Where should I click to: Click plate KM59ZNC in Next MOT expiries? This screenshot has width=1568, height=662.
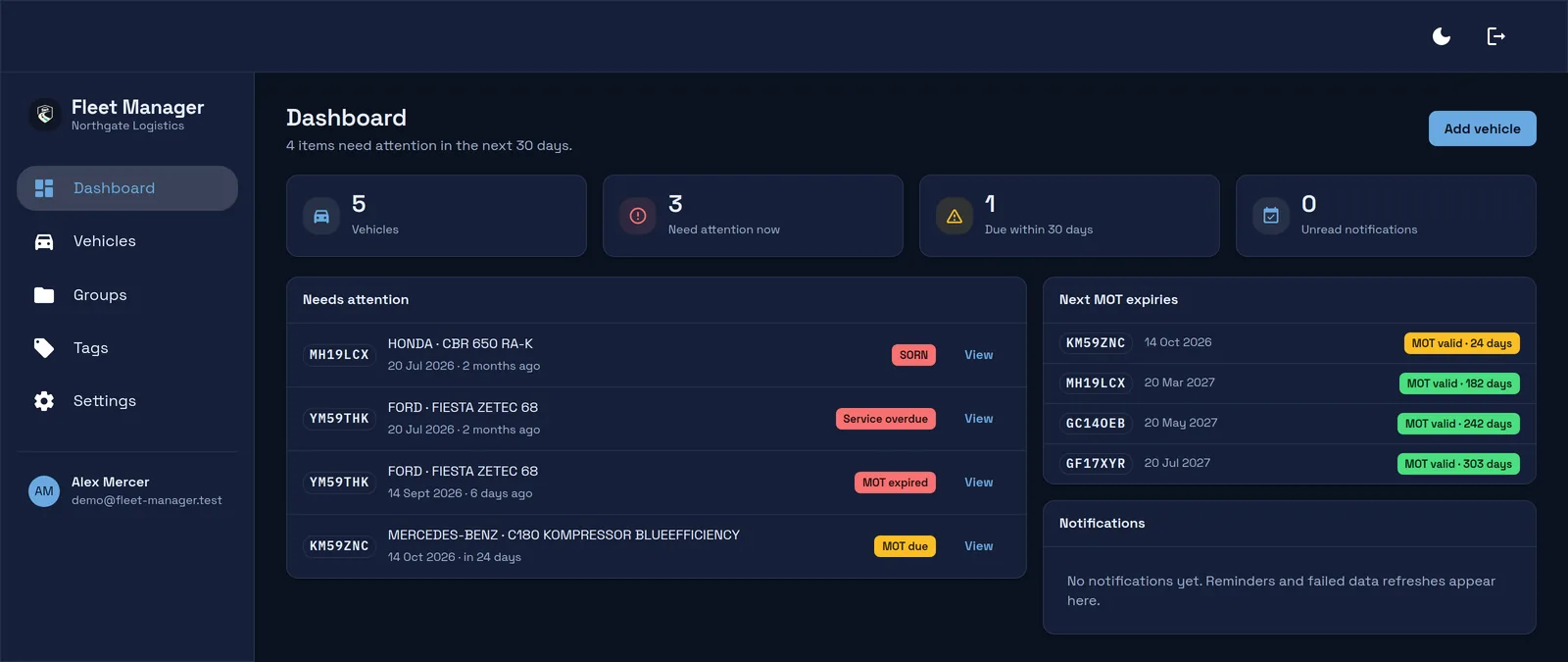click(1096, 343)
